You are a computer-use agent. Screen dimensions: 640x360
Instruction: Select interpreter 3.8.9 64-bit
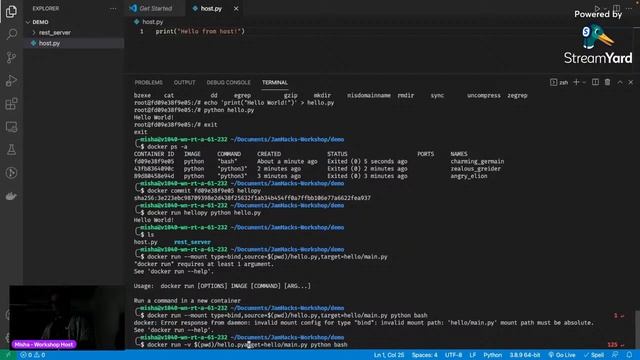tap(524, 355)
